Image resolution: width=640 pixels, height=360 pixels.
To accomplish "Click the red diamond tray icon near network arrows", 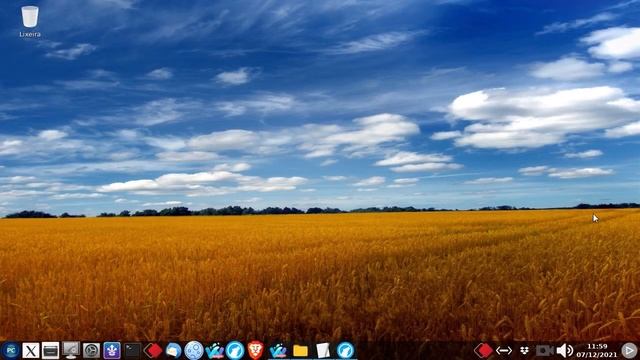I will [484, 350].
